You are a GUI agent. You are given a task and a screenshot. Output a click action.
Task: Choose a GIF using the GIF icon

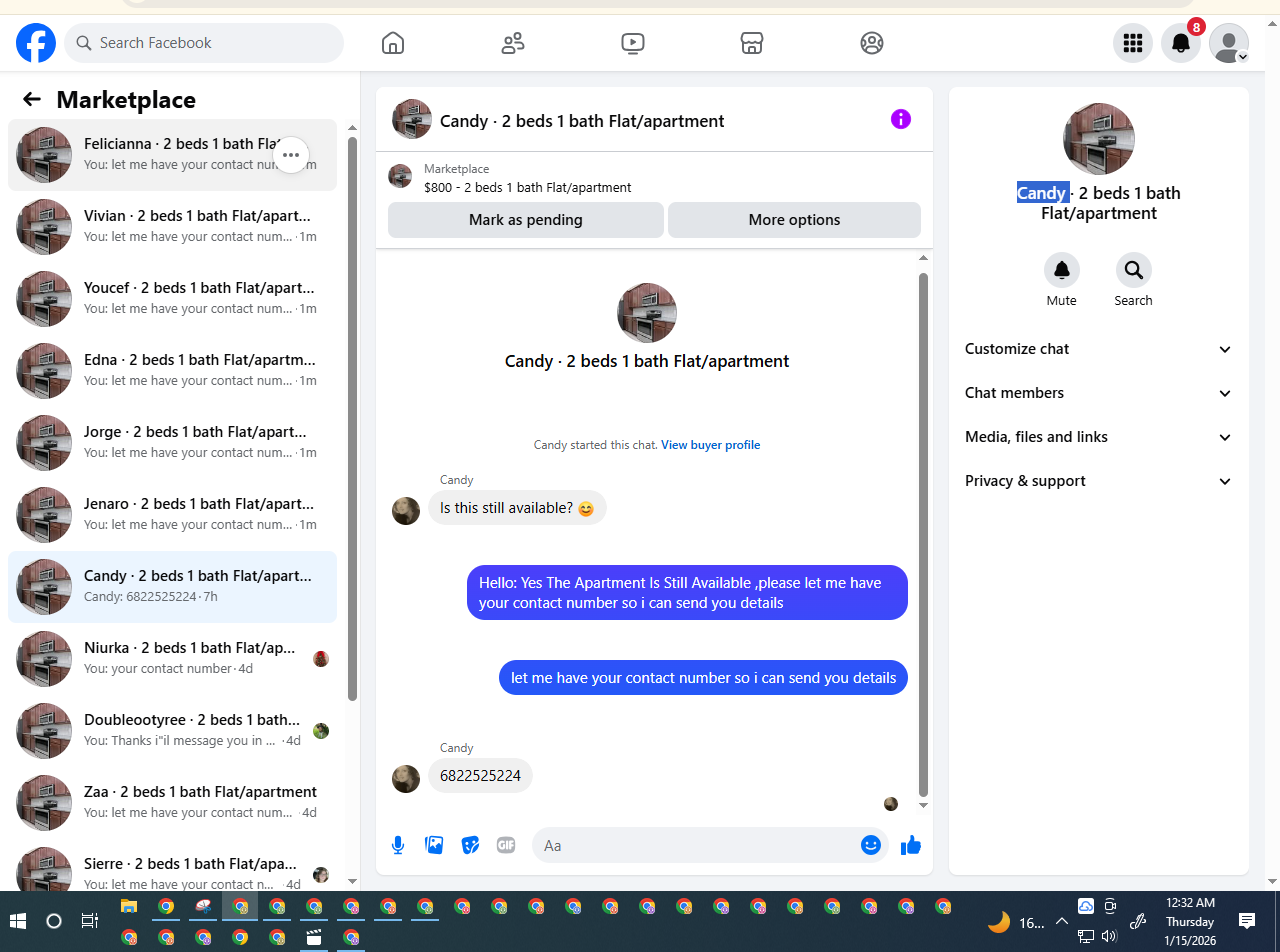506,845
